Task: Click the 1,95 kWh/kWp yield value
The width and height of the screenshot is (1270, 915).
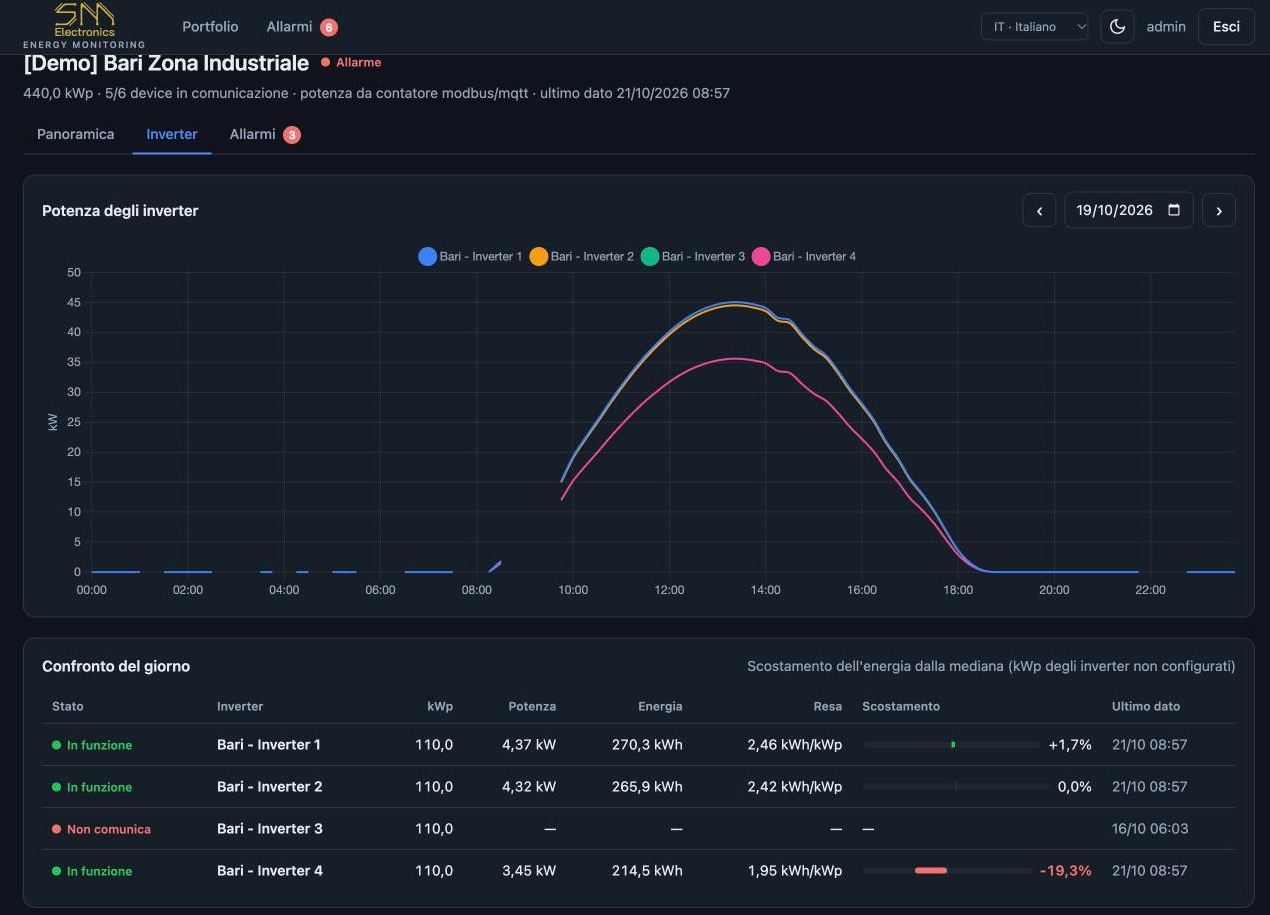Action: click(795, 871)
